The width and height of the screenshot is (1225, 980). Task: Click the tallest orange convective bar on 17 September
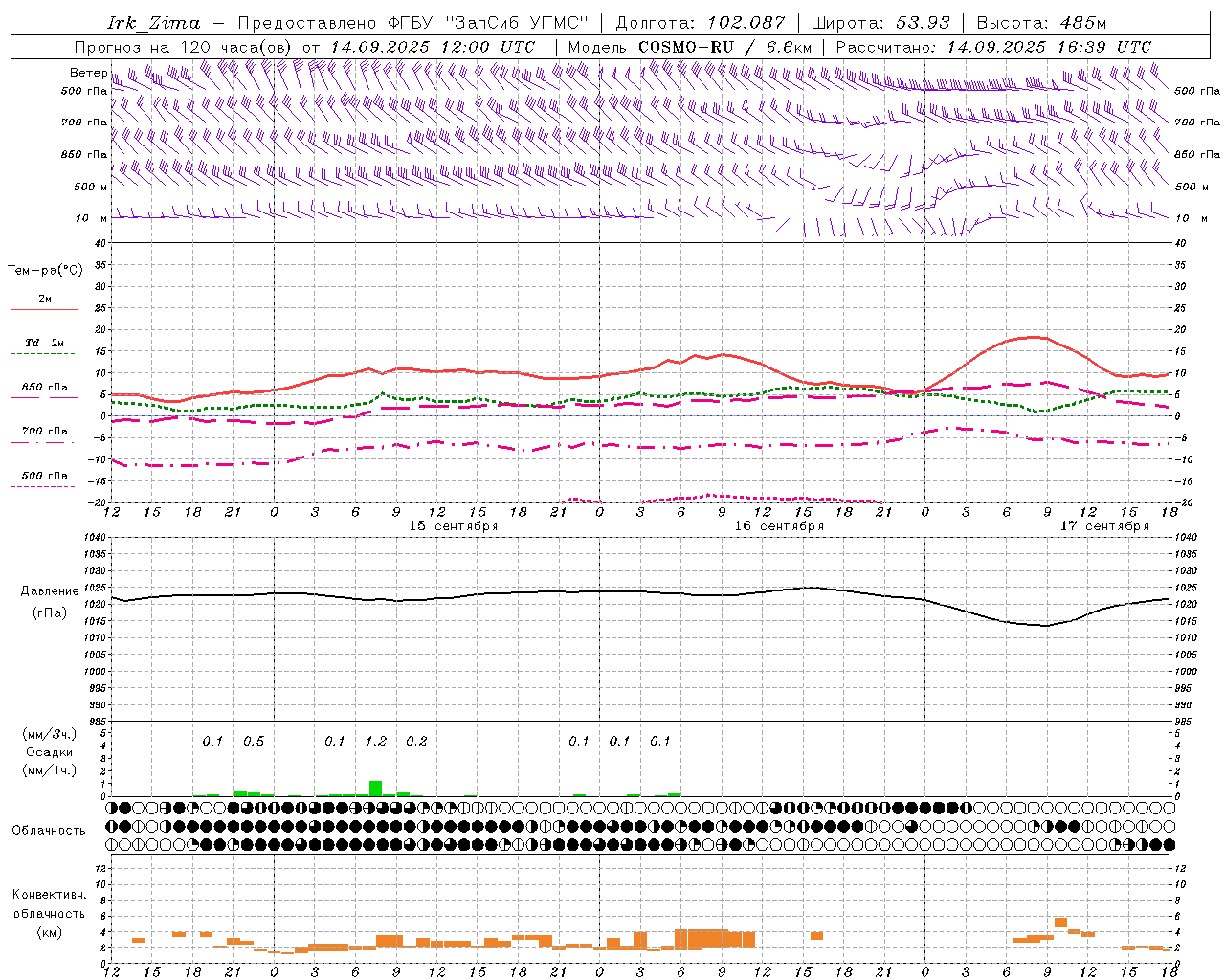coord(1060,923)
